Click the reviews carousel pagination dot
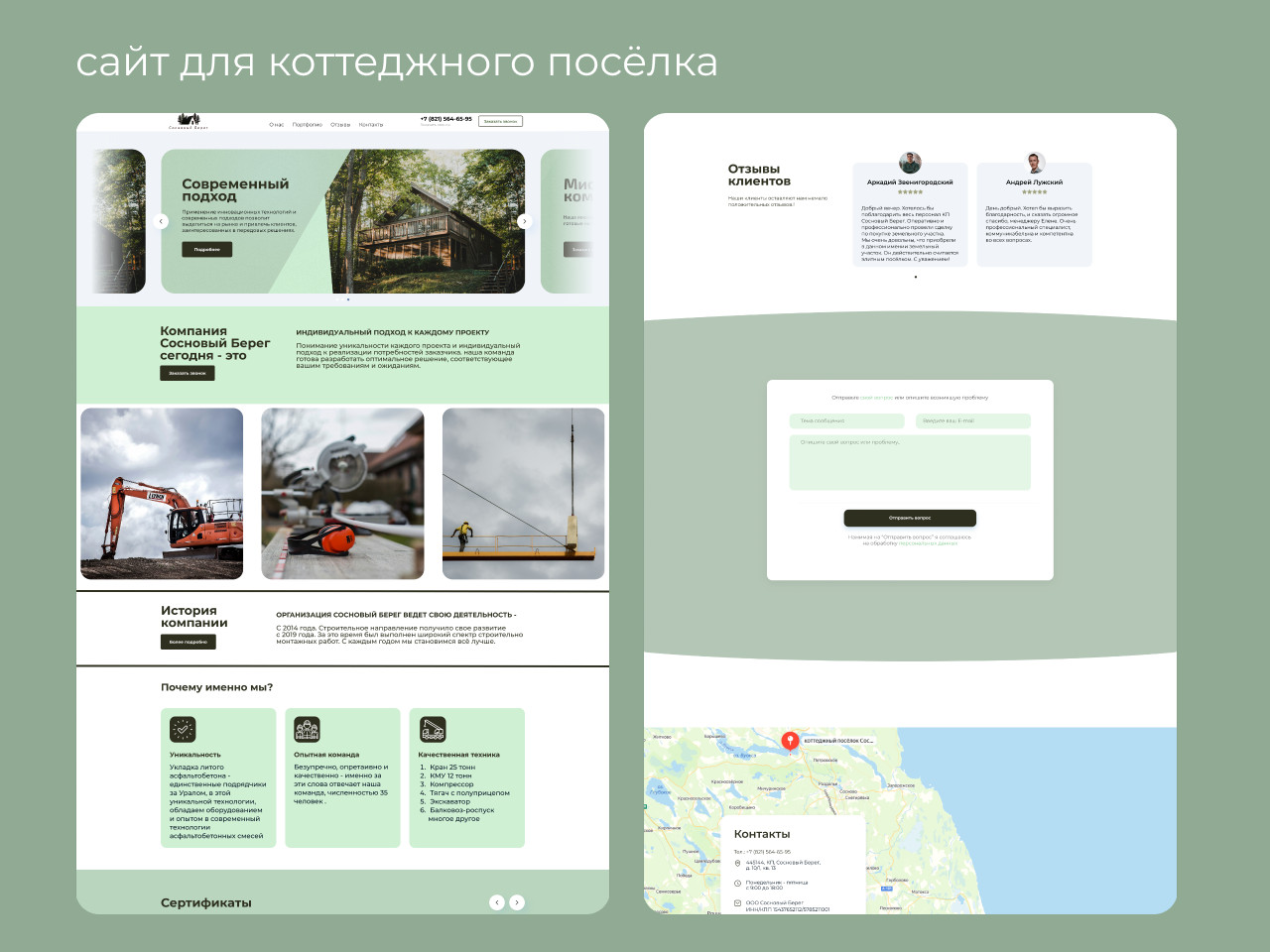 [916, 277]
